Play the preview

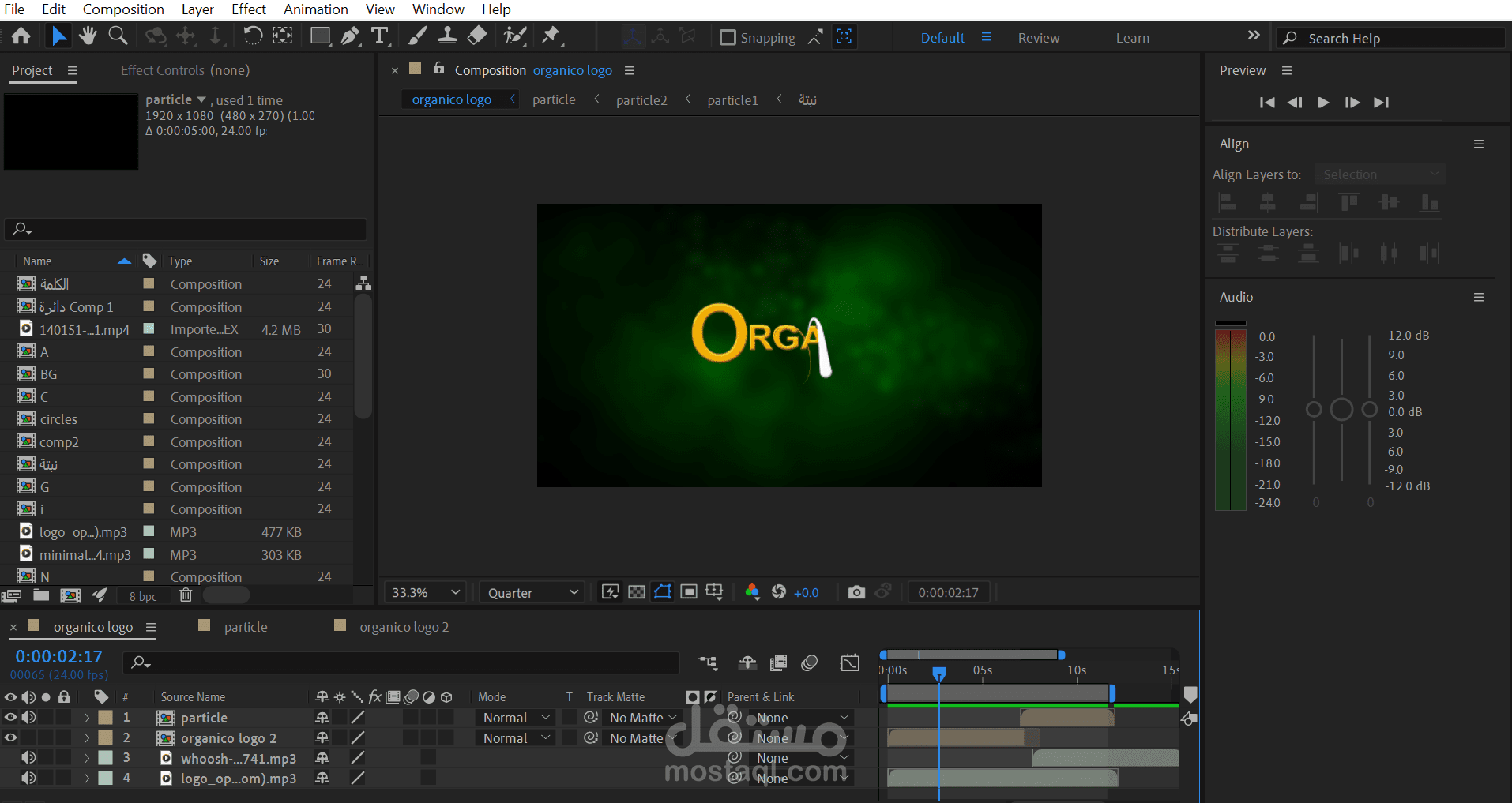pyautogui.click(x=1323, y=103)
